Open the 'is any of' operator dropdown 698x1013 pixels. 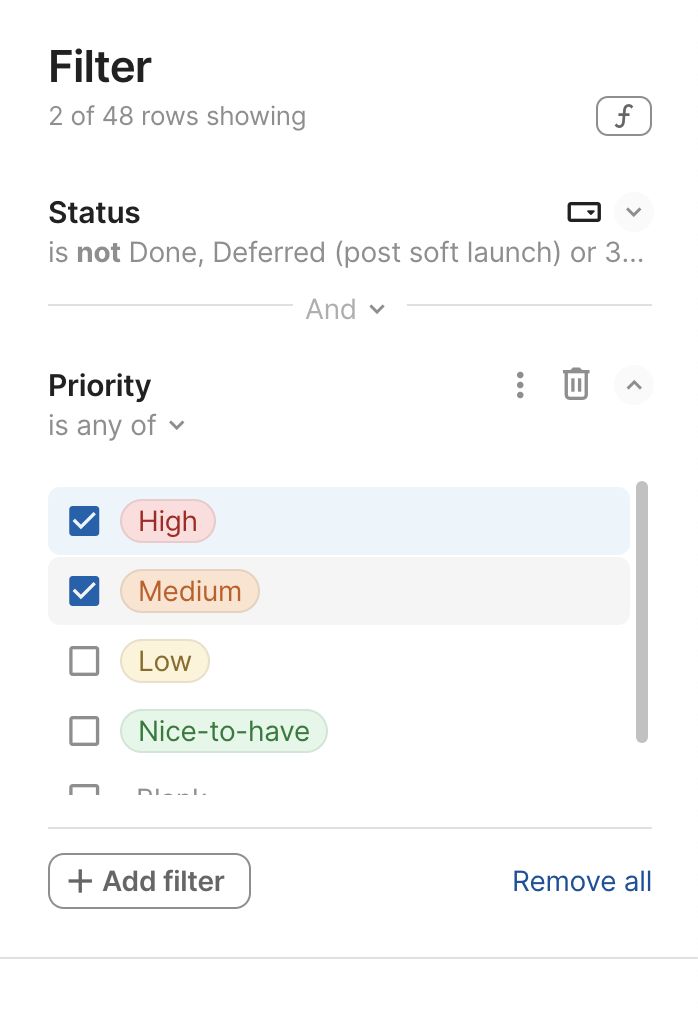tap(117, 425)
